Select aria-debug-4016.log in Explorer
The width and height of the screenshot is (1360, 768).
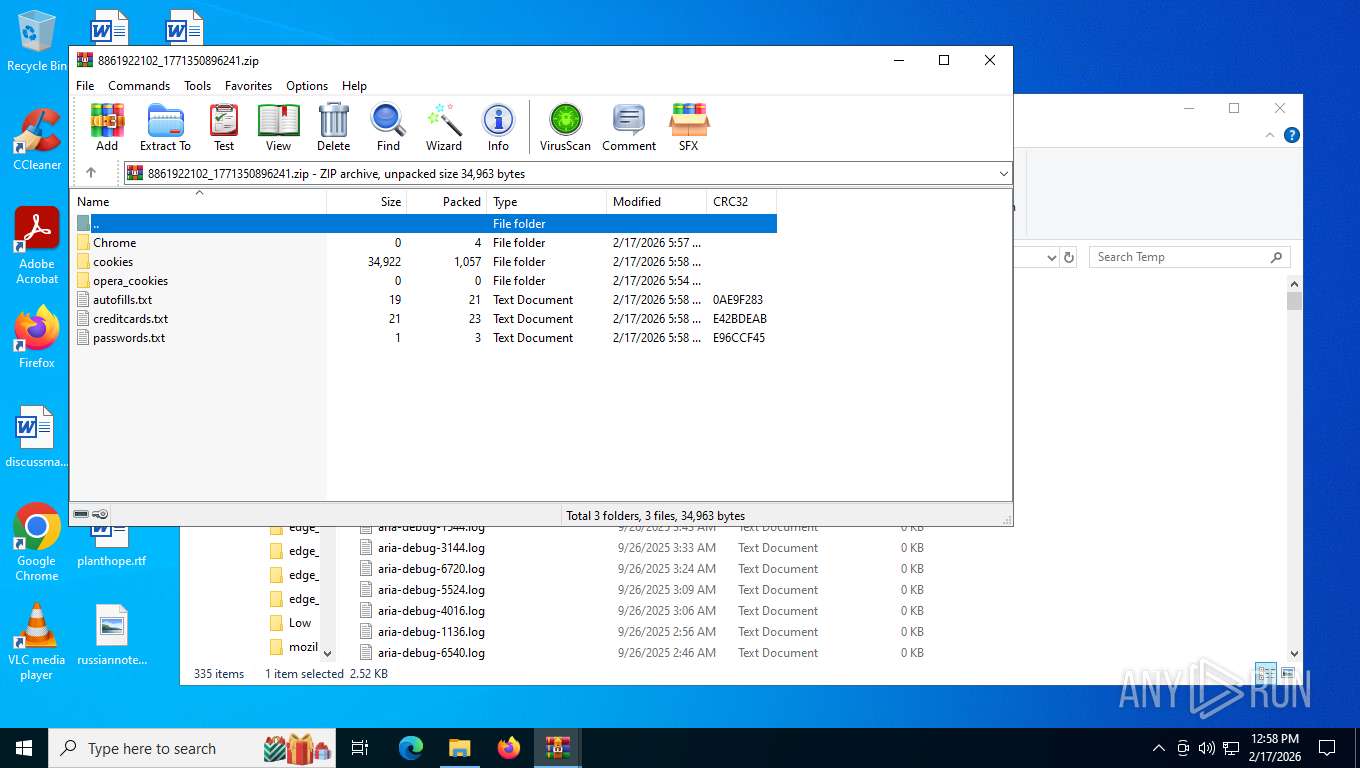(x=431, y=611)
